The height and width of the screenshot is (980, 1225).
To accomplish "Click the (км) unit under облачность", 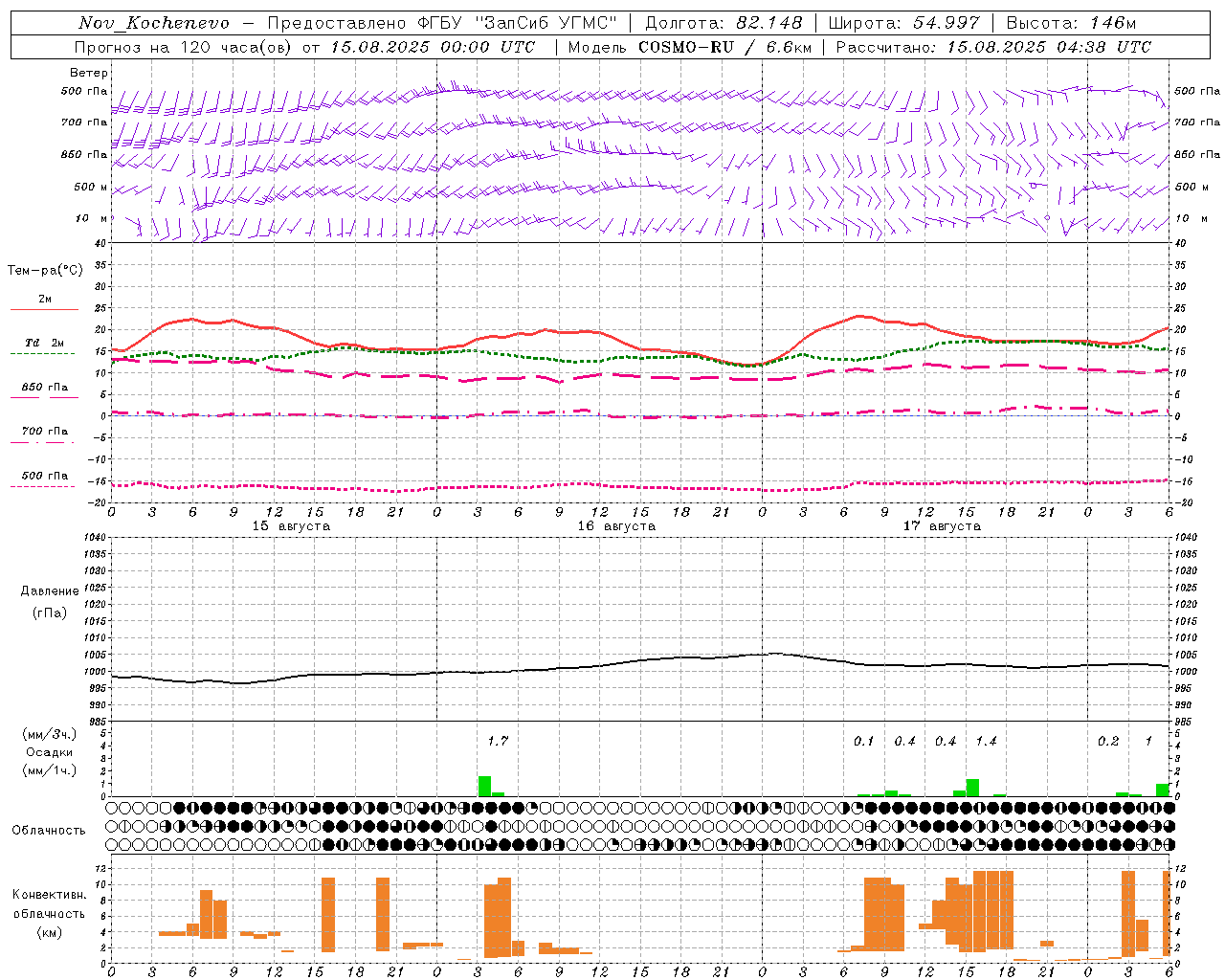I will [49, 932].
